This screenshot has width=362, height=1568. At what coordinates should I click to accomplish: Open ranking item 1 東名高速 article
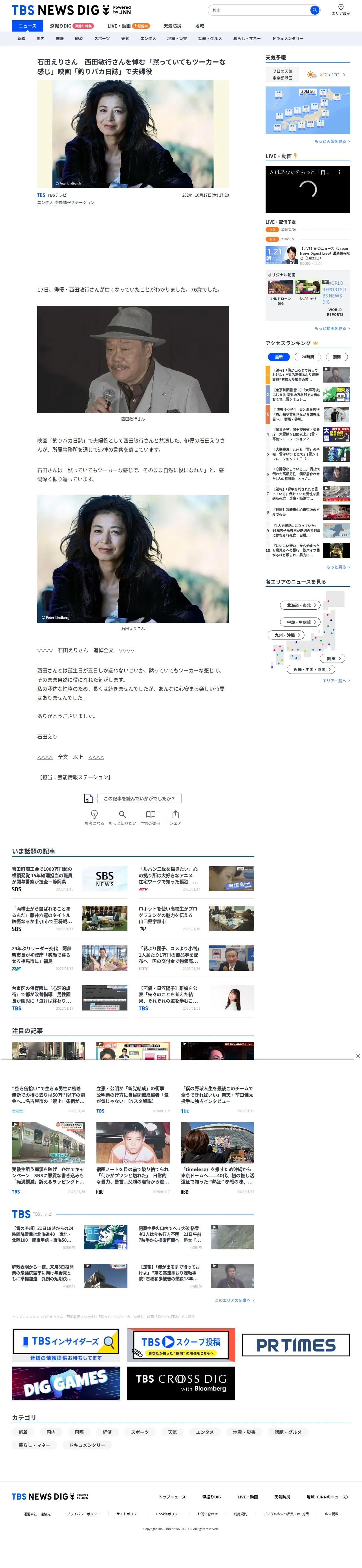(308, 374)
